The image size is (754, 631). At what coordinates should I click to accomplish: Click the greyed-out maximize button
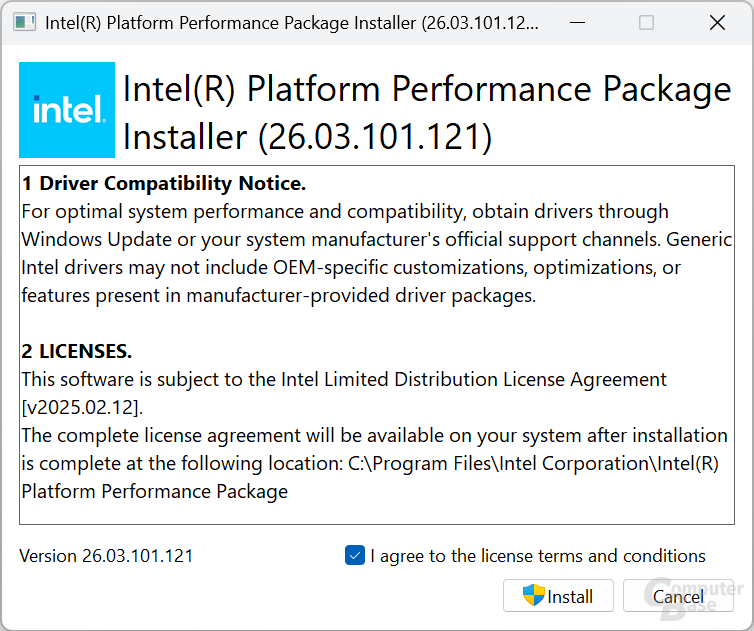click(x=646, y=23)
